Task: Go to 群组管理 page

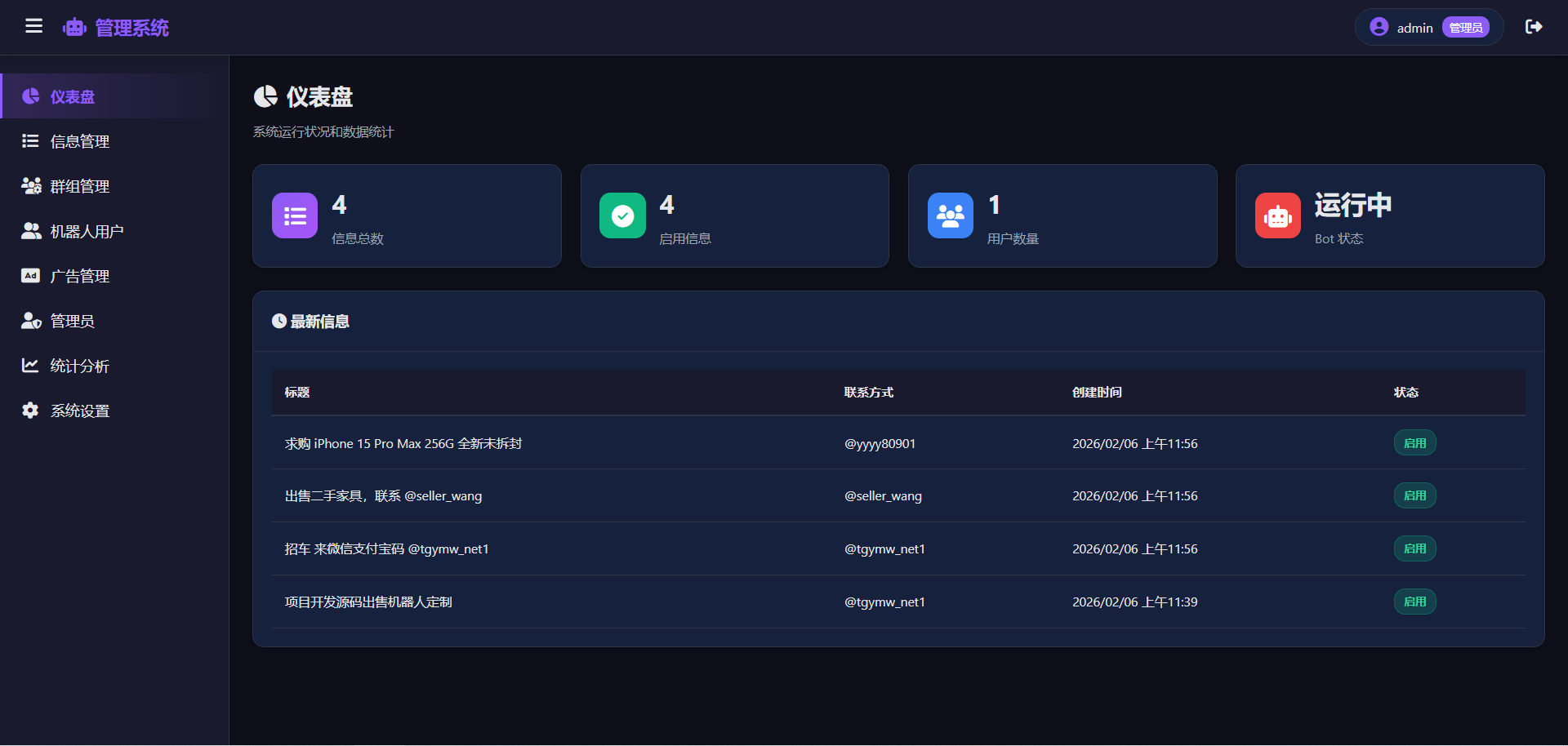Action: pyautogui.click(x=79, y=186)
